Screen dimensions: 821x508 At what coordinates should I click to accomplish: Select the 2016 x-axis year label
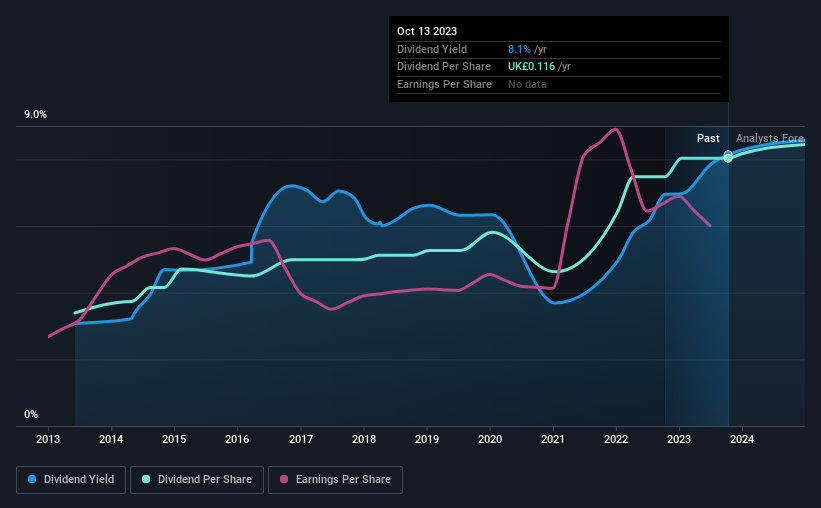point(237,439)
